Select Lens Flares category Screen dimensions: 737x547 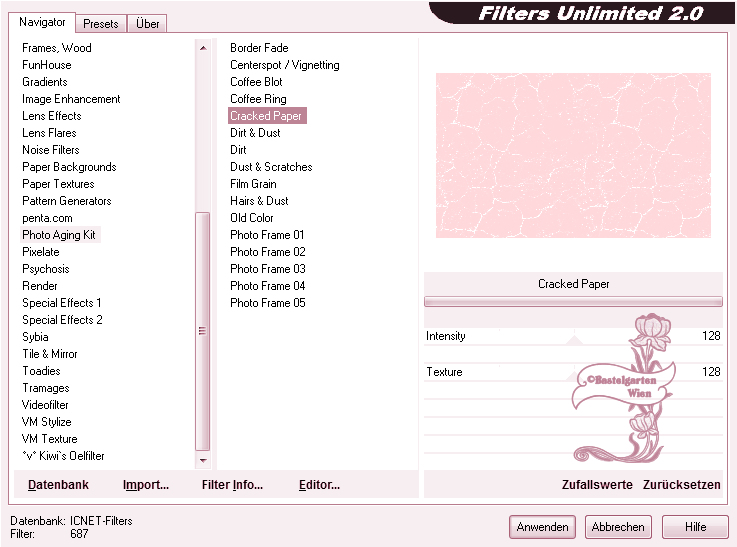tap(49, 133)
